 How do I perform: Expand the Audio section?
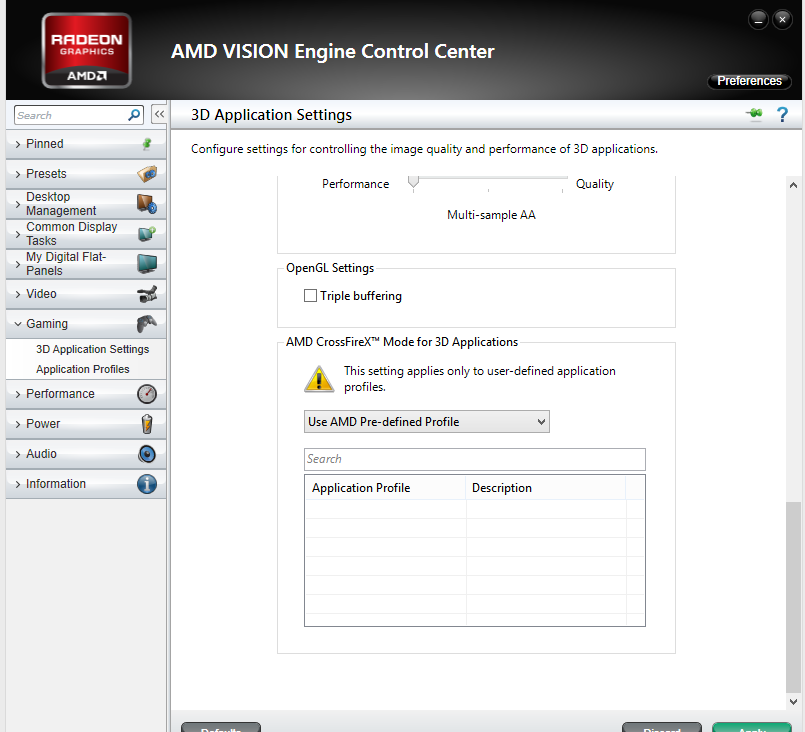[x=86, y=454]
